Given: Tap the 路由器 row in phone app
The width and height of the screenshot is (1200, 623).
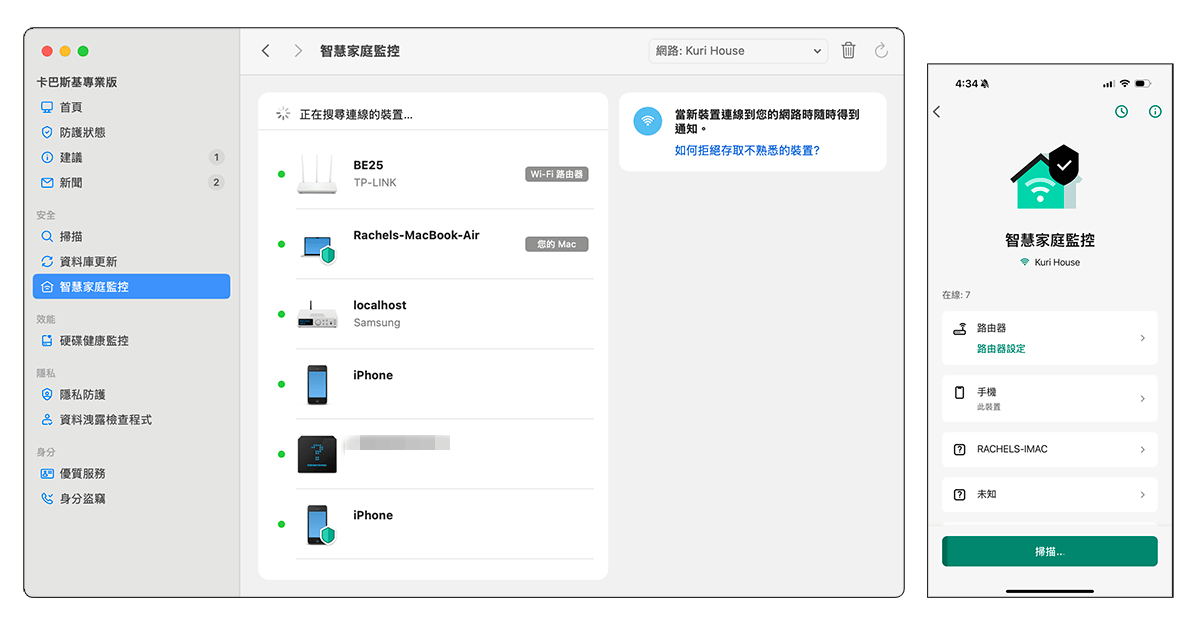Looking at the screenshot, I should pyautogui.click(x=1050, y=338).
